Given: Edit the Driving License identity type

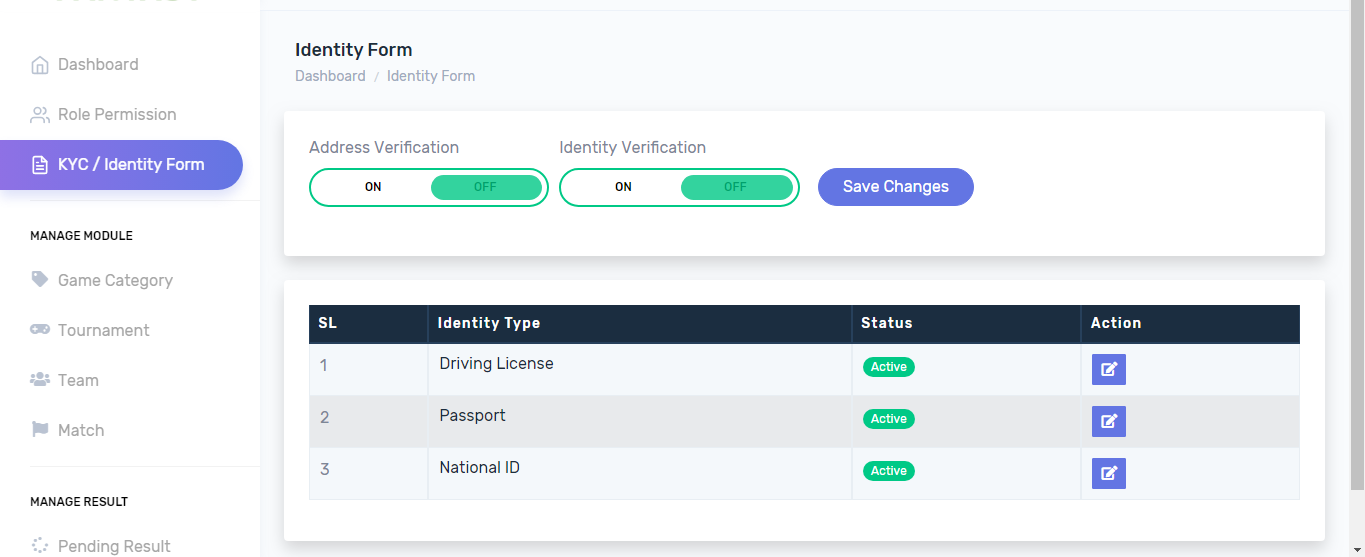Looking at the screenshot, I should tap(1108, 369).
